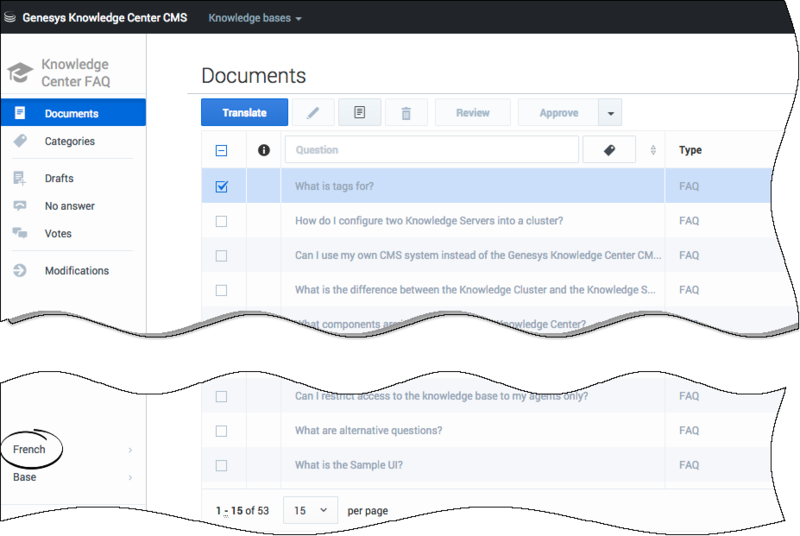Open No answer in the sidebar

70,206
